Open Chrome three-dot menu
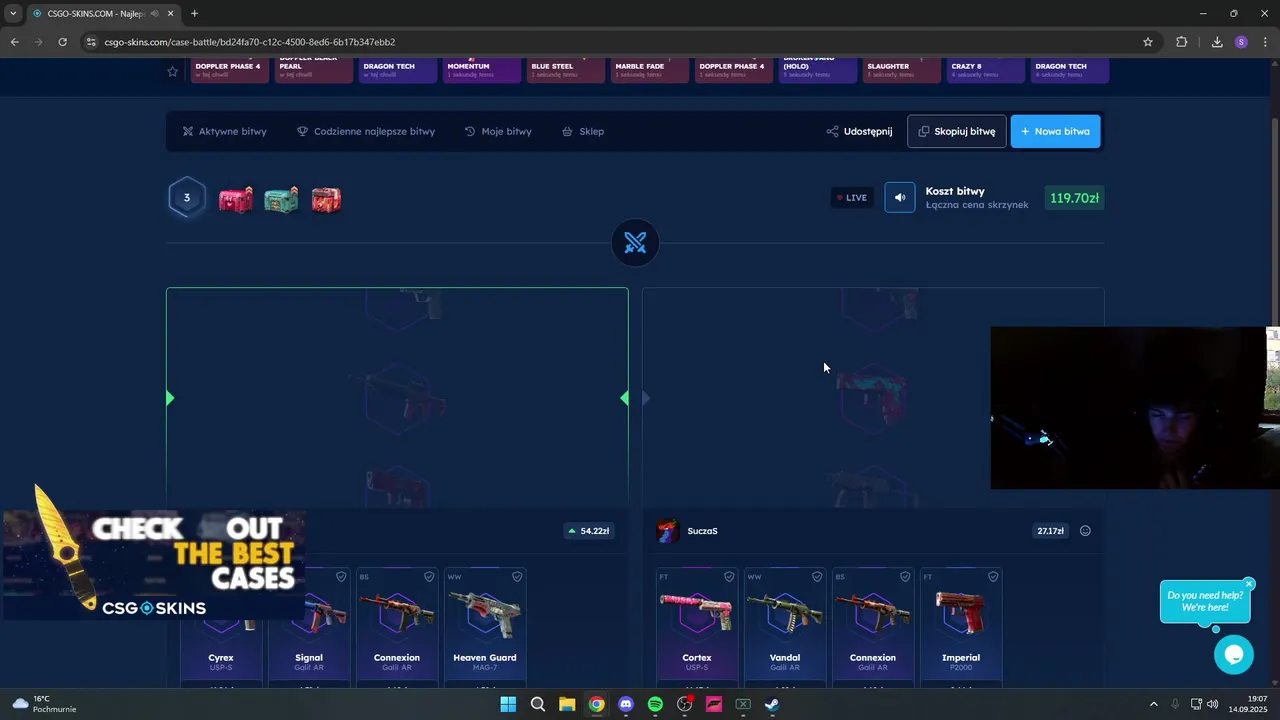The height and width of the screenshot is (720, 1280). (x=1266, y=42)
